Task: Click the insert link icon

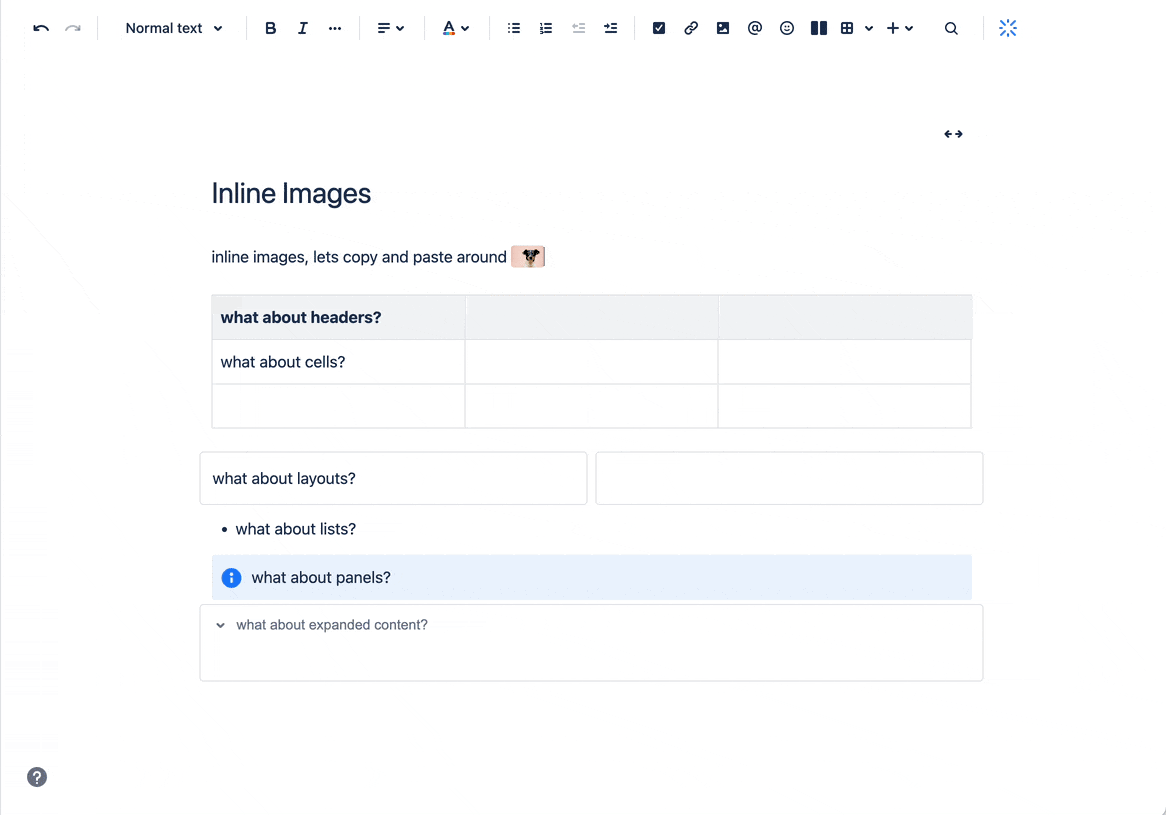Action: pos(691,28)
